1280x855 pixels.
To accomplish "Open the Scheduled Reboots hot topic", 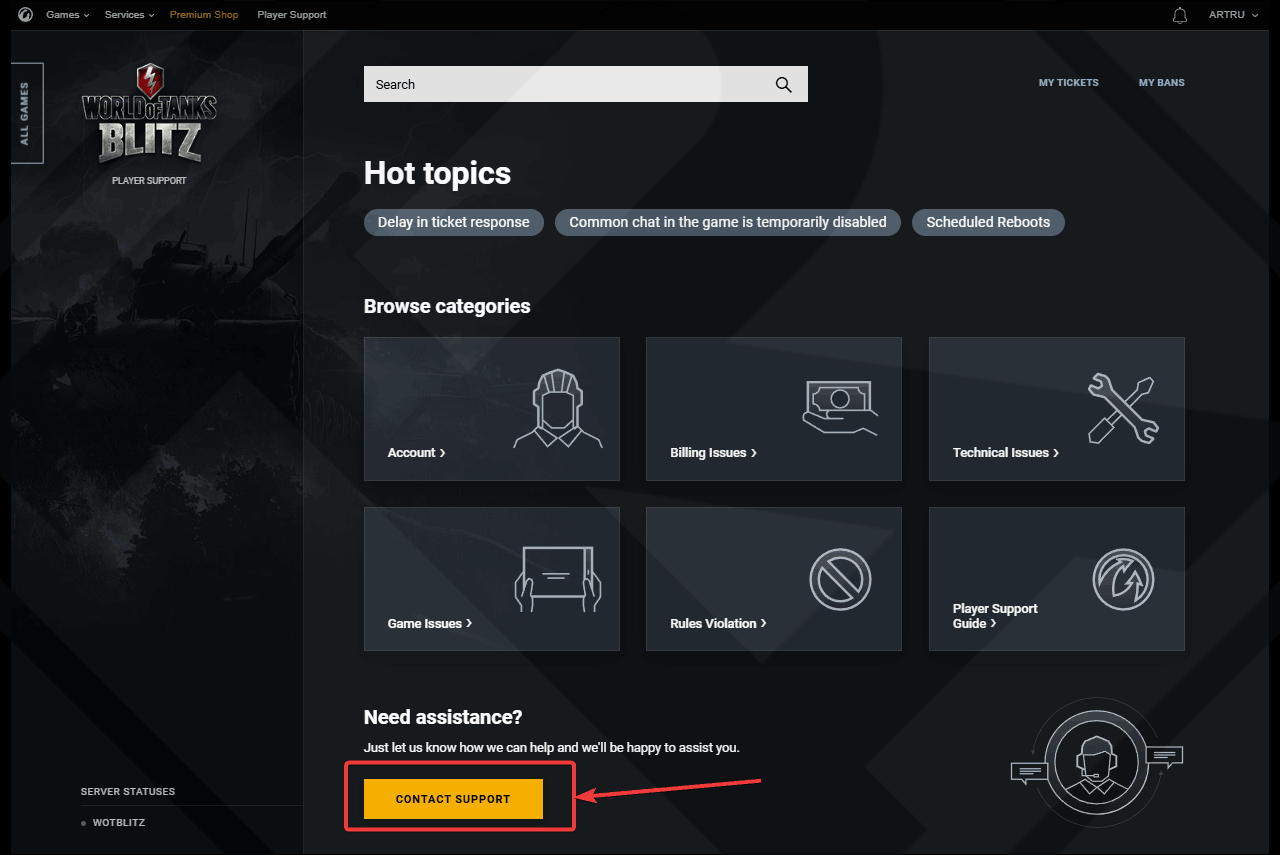I will coord(988,222).
